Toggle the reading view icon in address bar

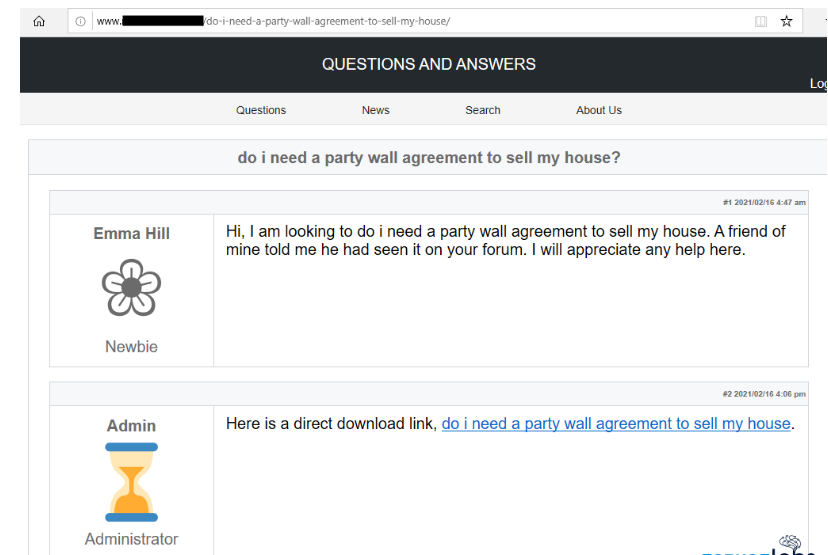click(761, 21)
